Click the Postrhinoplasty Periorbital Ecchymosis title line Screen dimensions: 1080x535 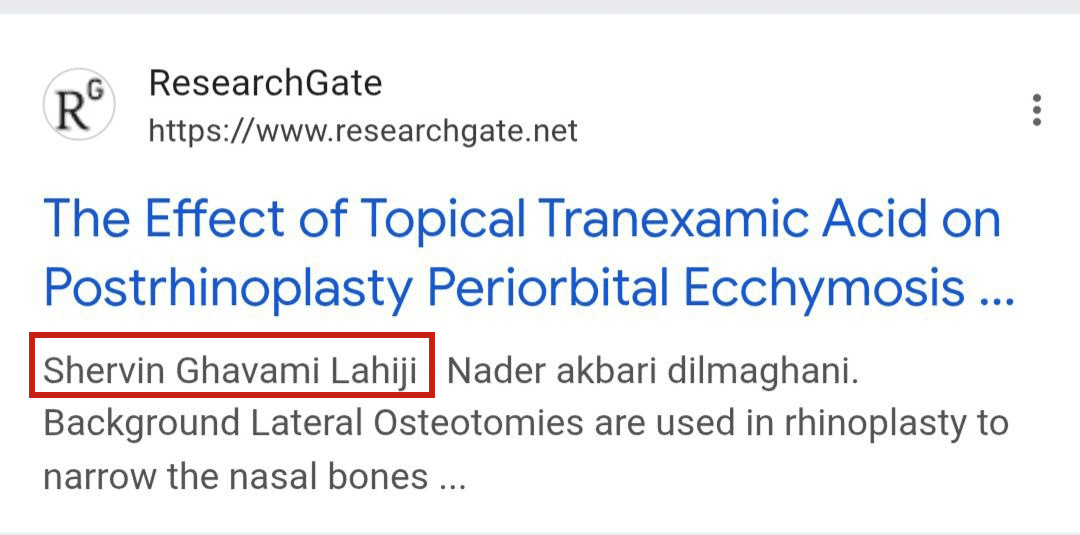(x=529, y=287)
